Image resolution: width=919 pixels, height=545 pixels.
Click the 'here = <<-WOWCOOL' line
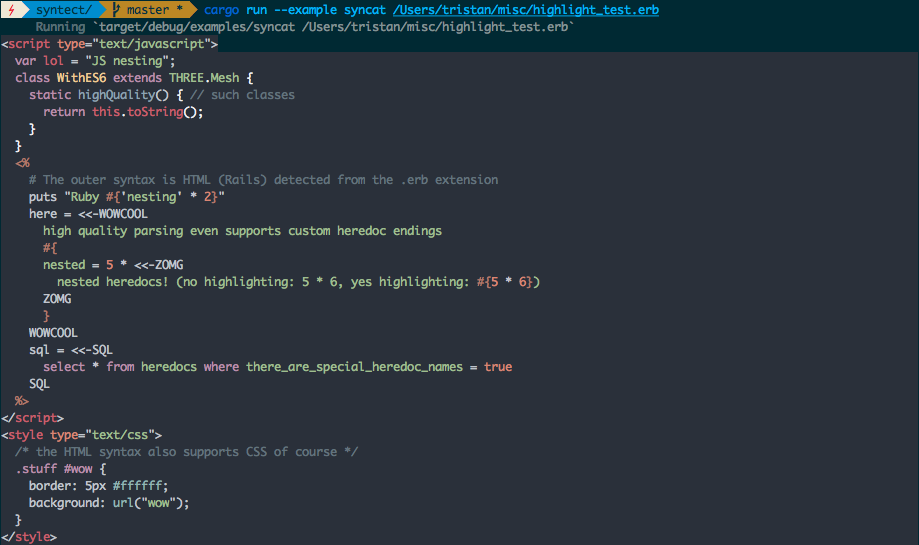(89, 214)
